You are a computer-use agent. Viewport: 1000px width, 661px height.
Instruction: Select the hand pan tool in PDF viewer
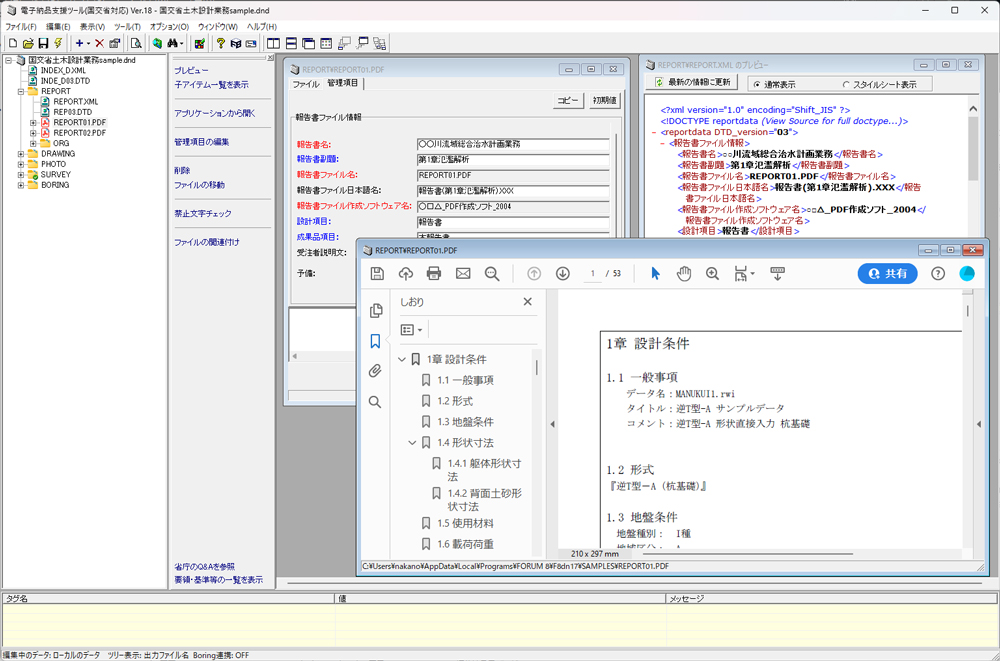(684, 274)
